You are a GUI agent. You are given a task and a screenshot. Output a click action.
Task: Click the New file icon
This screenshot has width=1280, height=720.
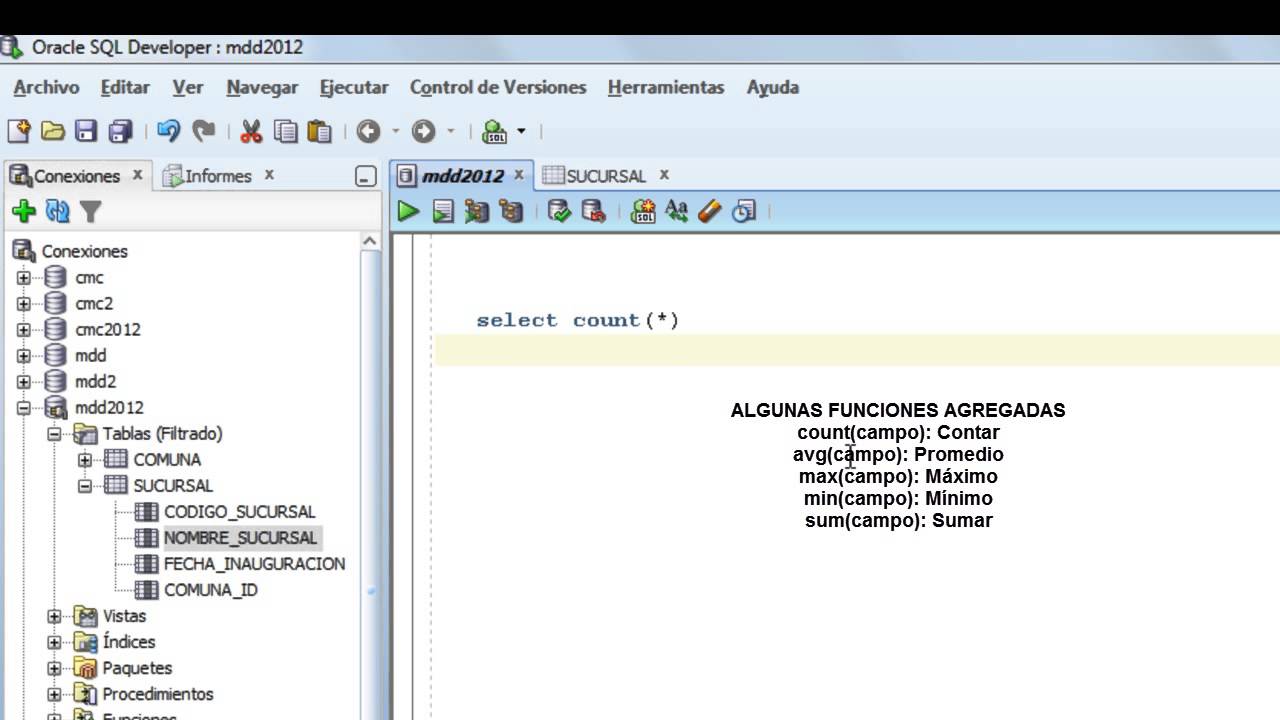coord(19,131)
